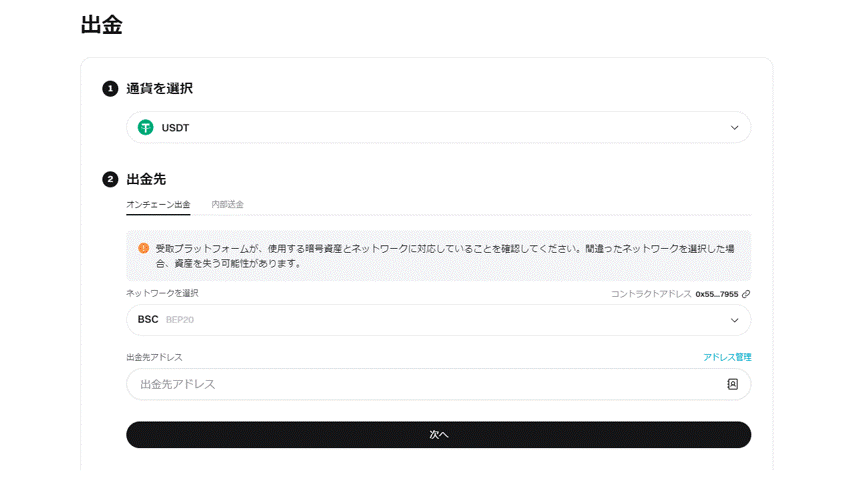Click the link icon beside contract address

coord(746,294)
